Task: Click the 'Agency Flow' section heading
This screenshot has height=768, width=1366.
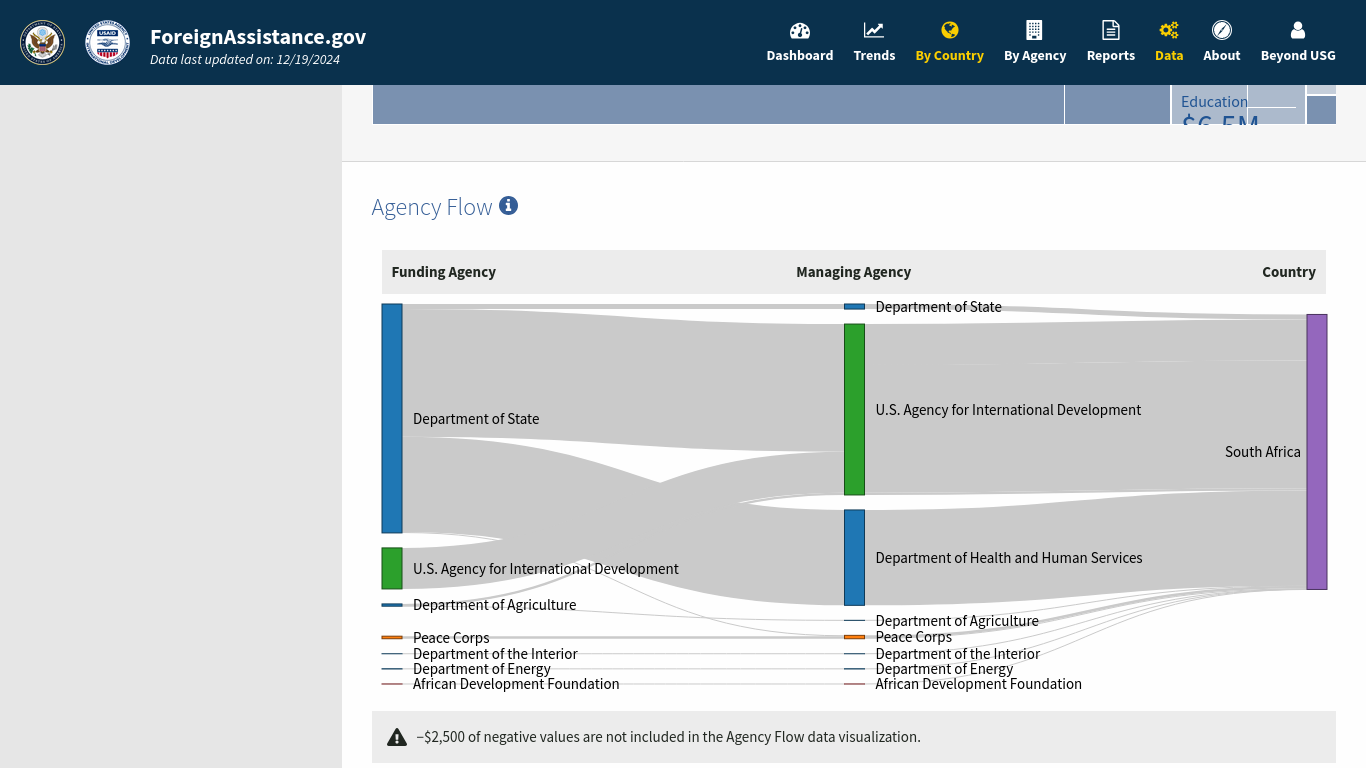Action: [x=432, y=207]
